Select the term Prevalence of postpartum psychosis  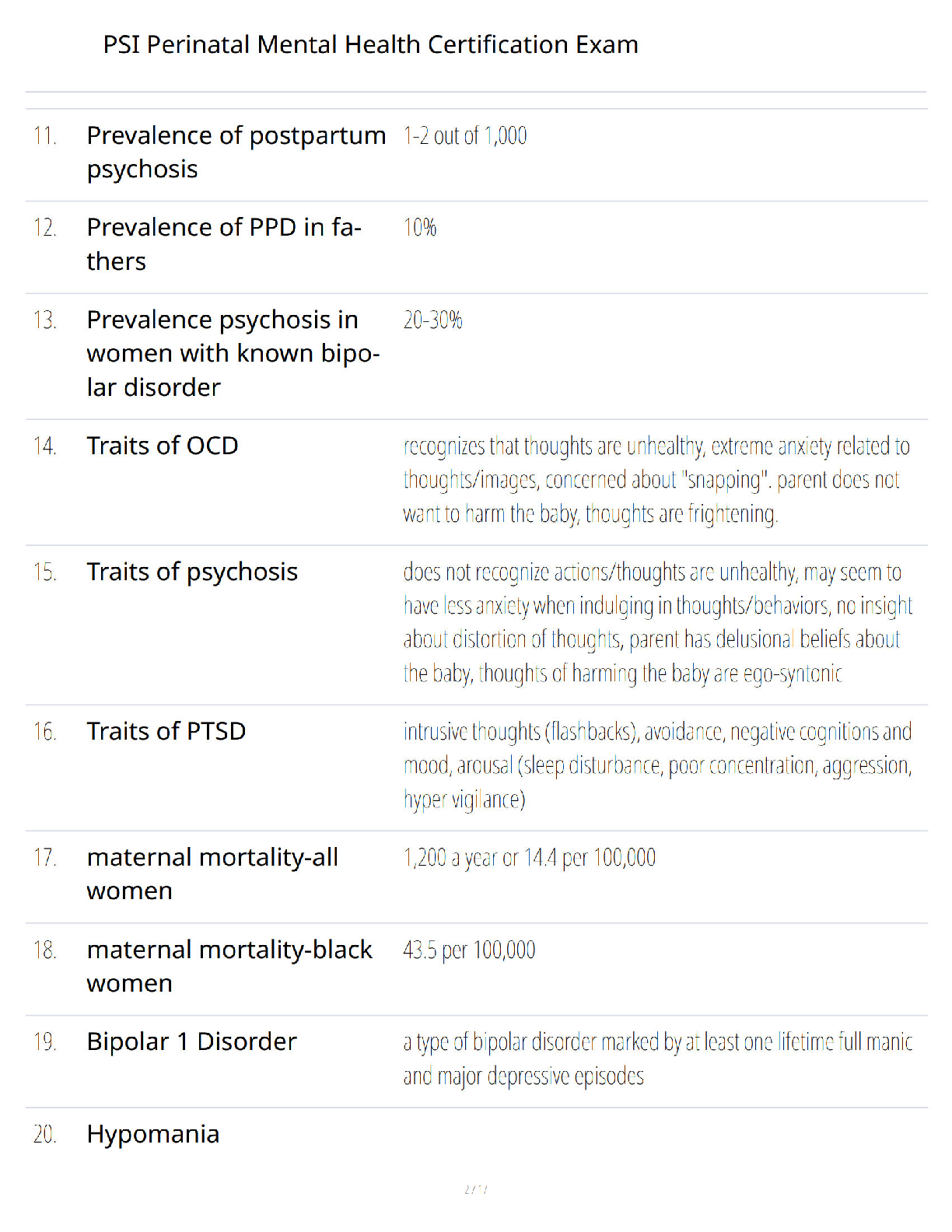236,152
